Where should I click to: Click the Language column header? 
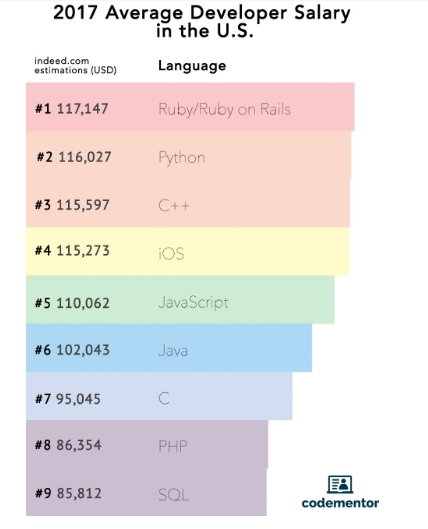[x=192, y=66]
